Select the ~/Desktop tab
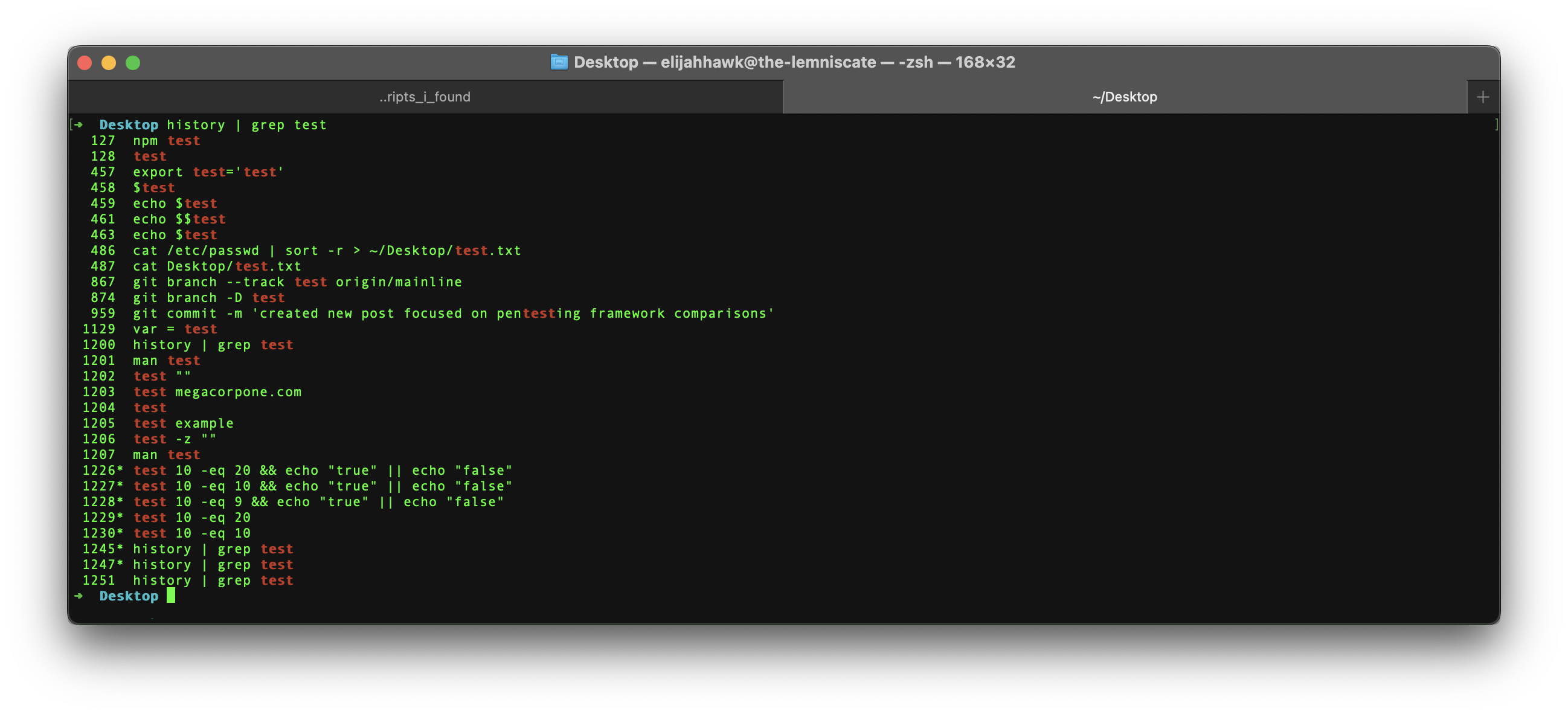Image resolution: width=1568 pixels, height=714 pixels. coord(1124,97)
